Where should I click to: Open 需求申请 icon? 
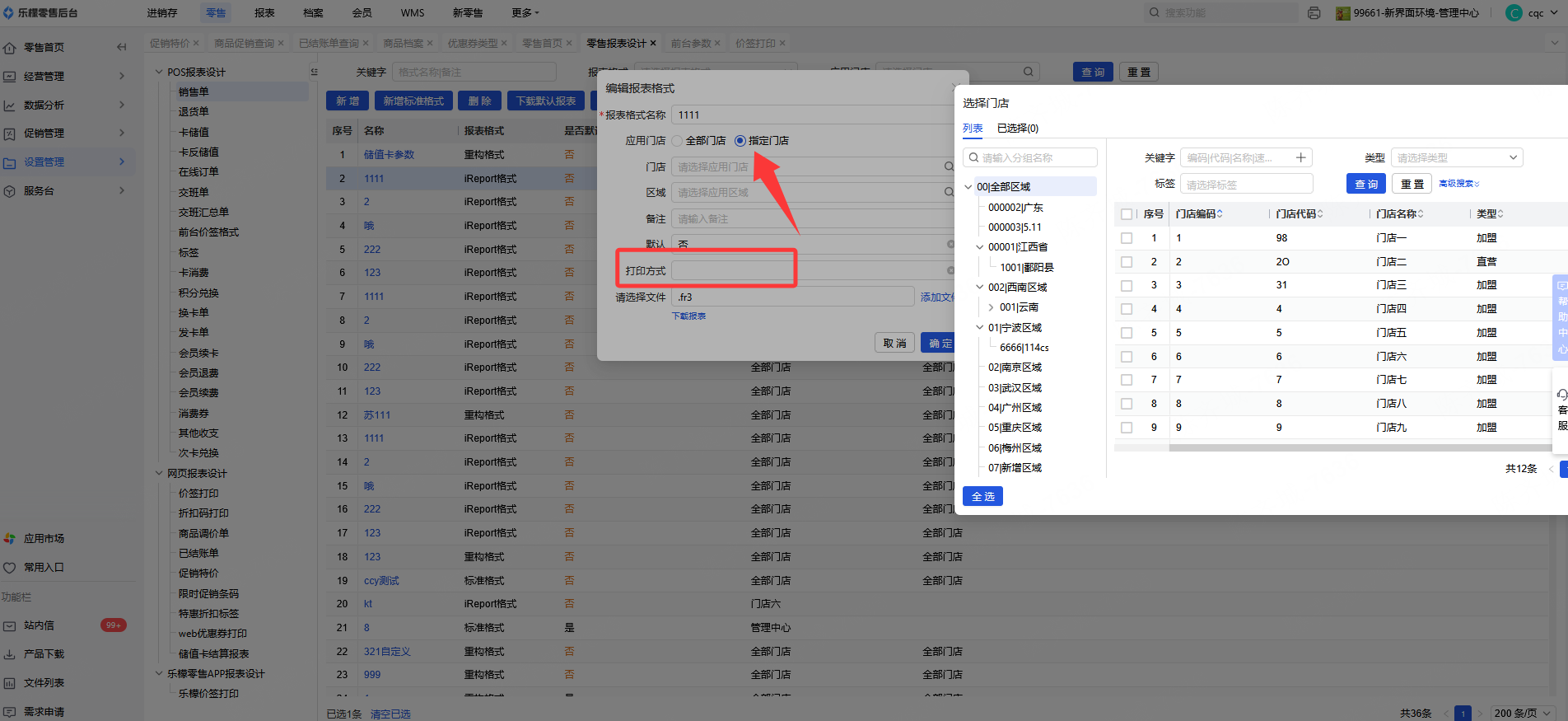[x=10, y=711]
